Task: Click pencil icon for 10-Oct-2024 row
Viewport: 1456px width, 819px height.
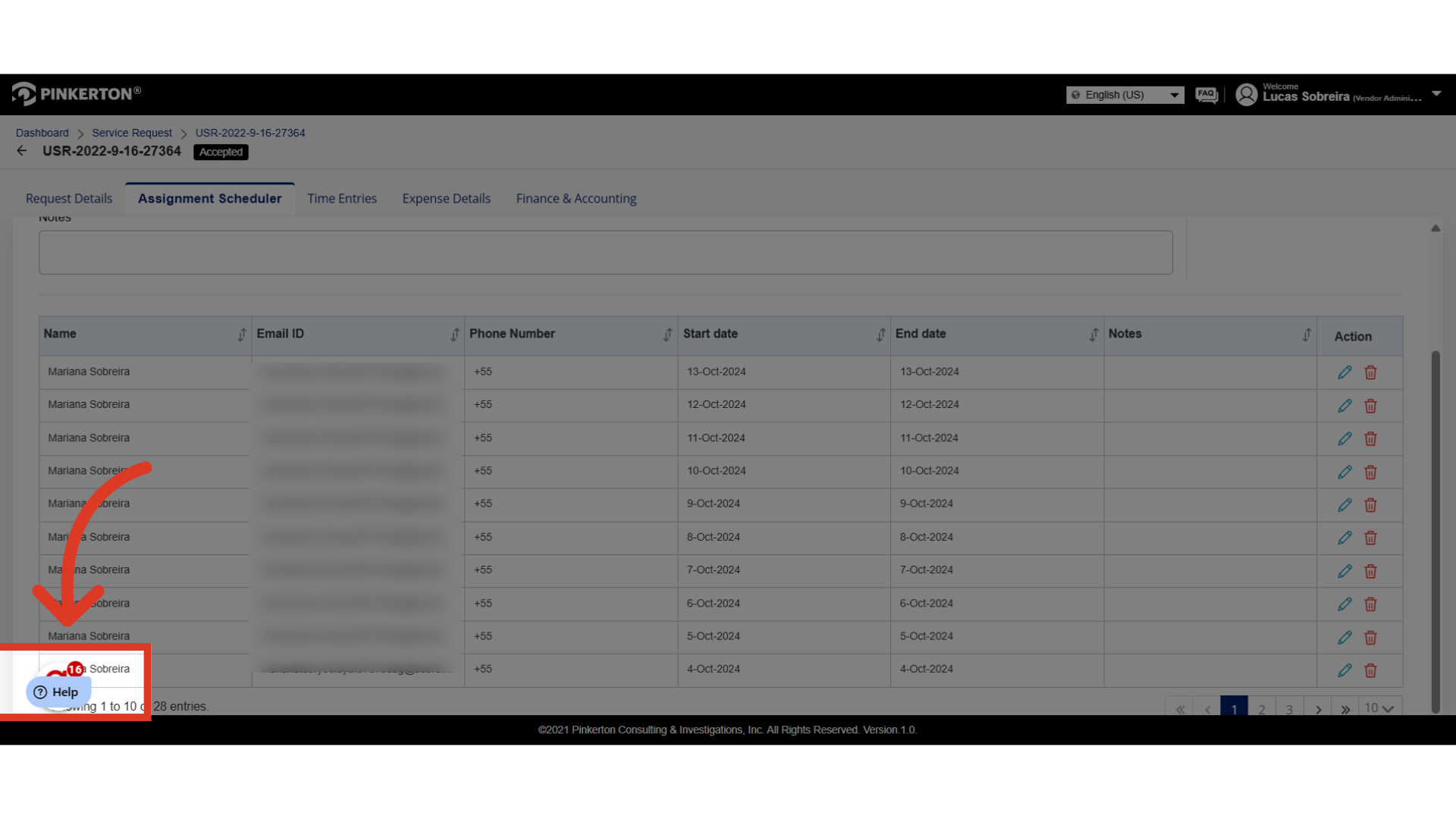Action: pyautogui.click(x=1345, y=472)
